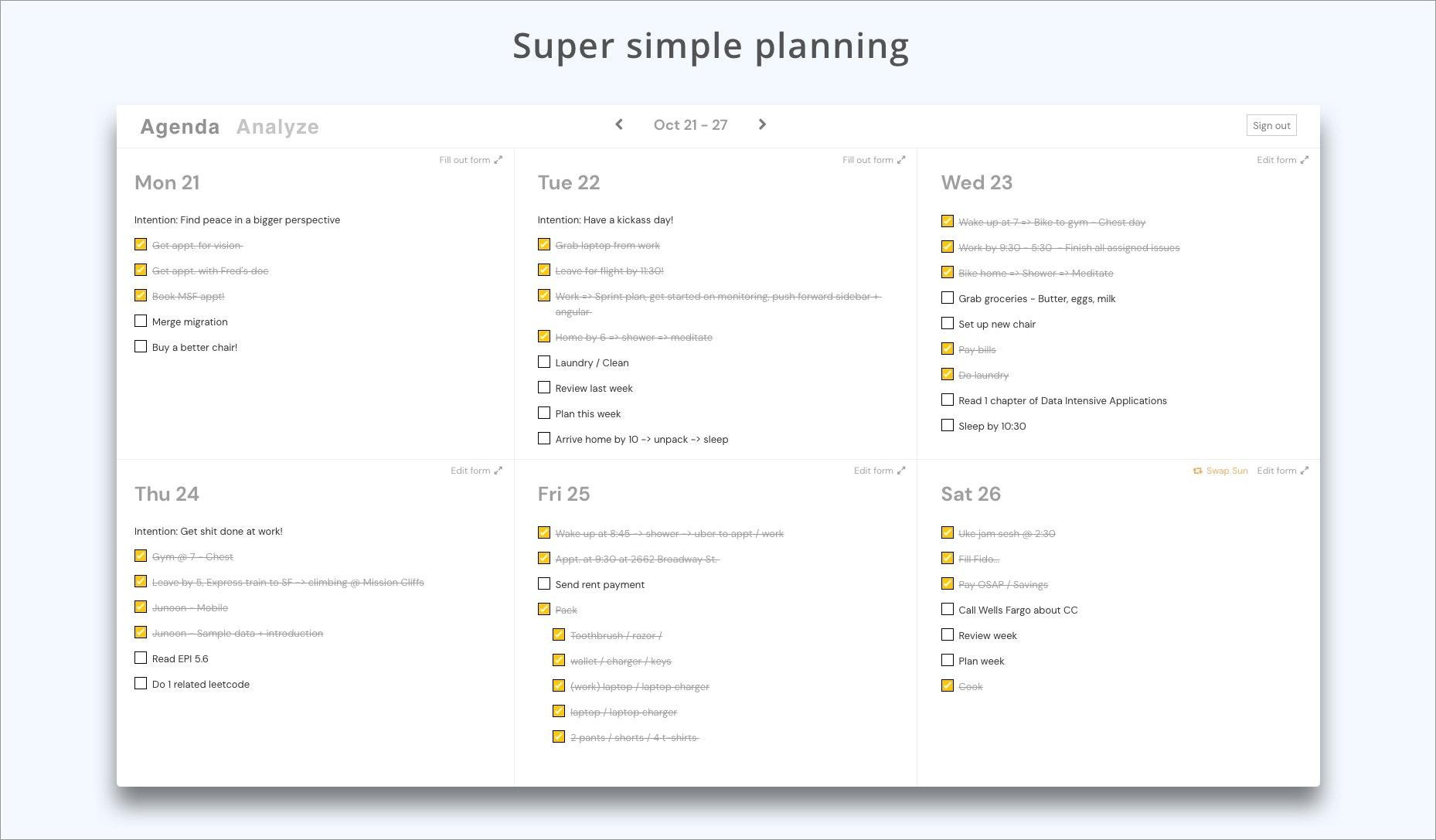Click the Oct 21 - 27 date range
The width and height of the screenshot is (1436, 840).
pyautogui.click(x=691, y=125)
